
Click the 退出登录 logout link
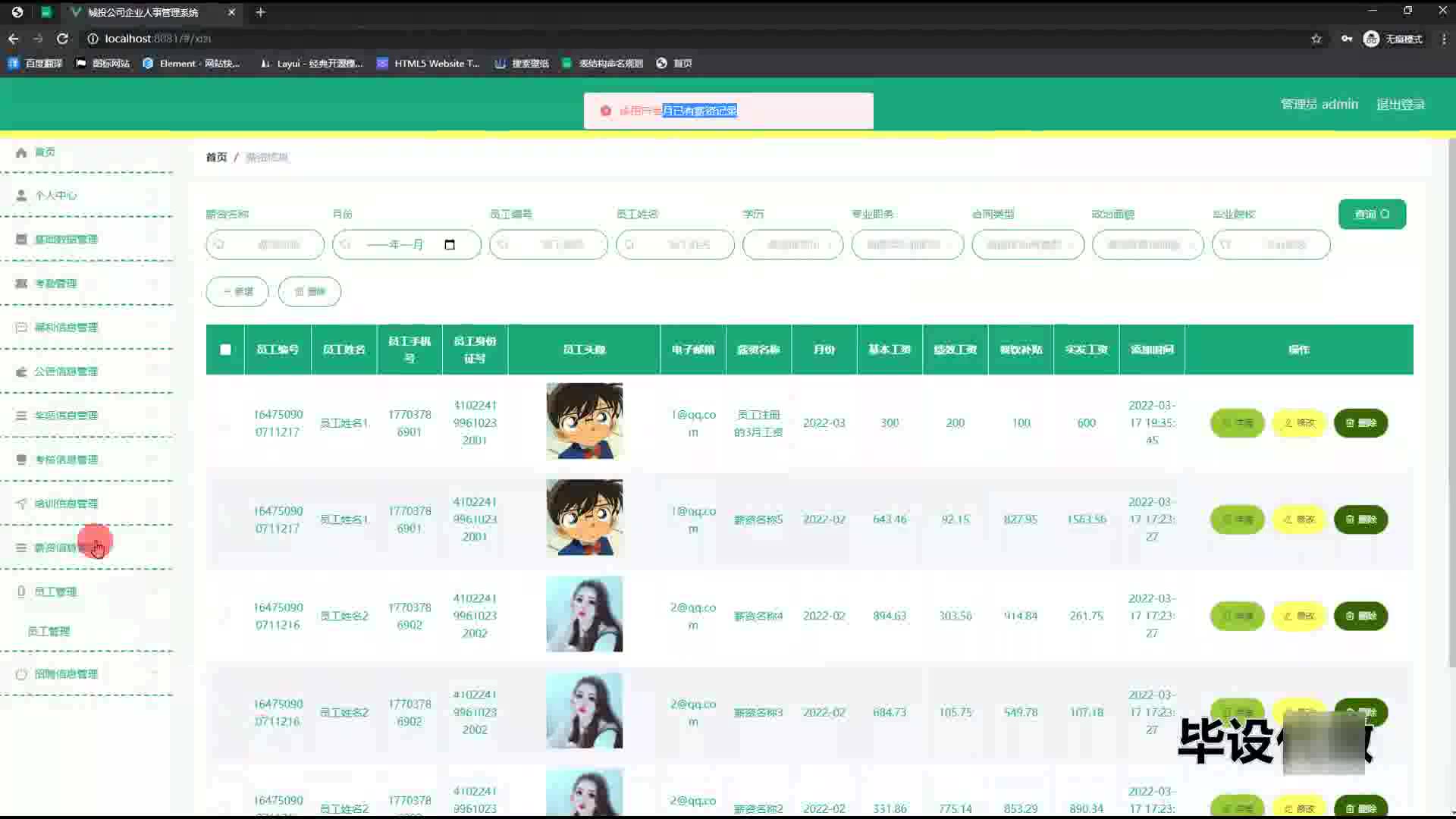coord(1400,105)
